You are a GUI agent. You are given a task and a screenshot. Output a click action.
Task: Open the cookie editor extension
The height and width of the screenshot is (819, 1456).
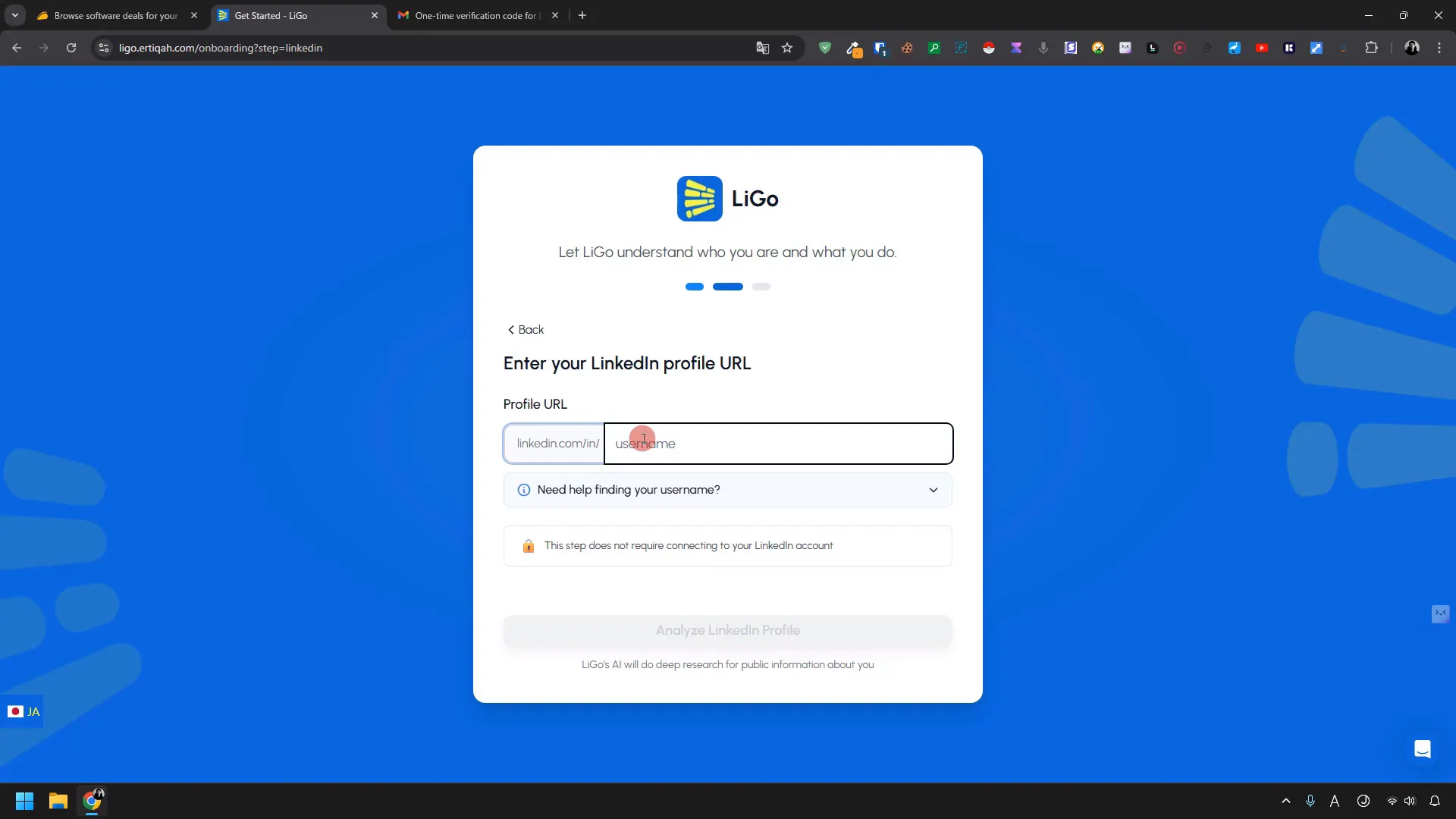coord(907,48)
